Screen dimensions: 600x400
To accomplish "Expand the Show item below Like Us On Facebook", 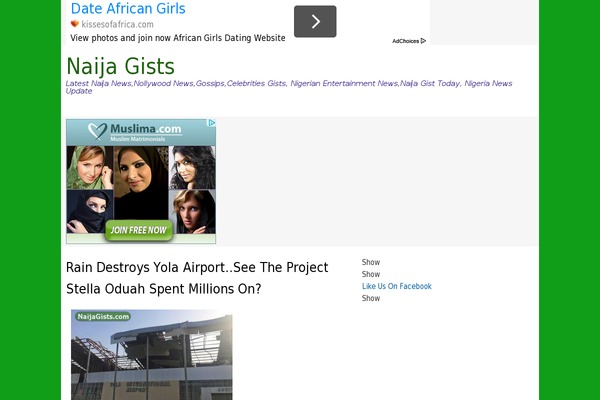I will pos(371,298).
